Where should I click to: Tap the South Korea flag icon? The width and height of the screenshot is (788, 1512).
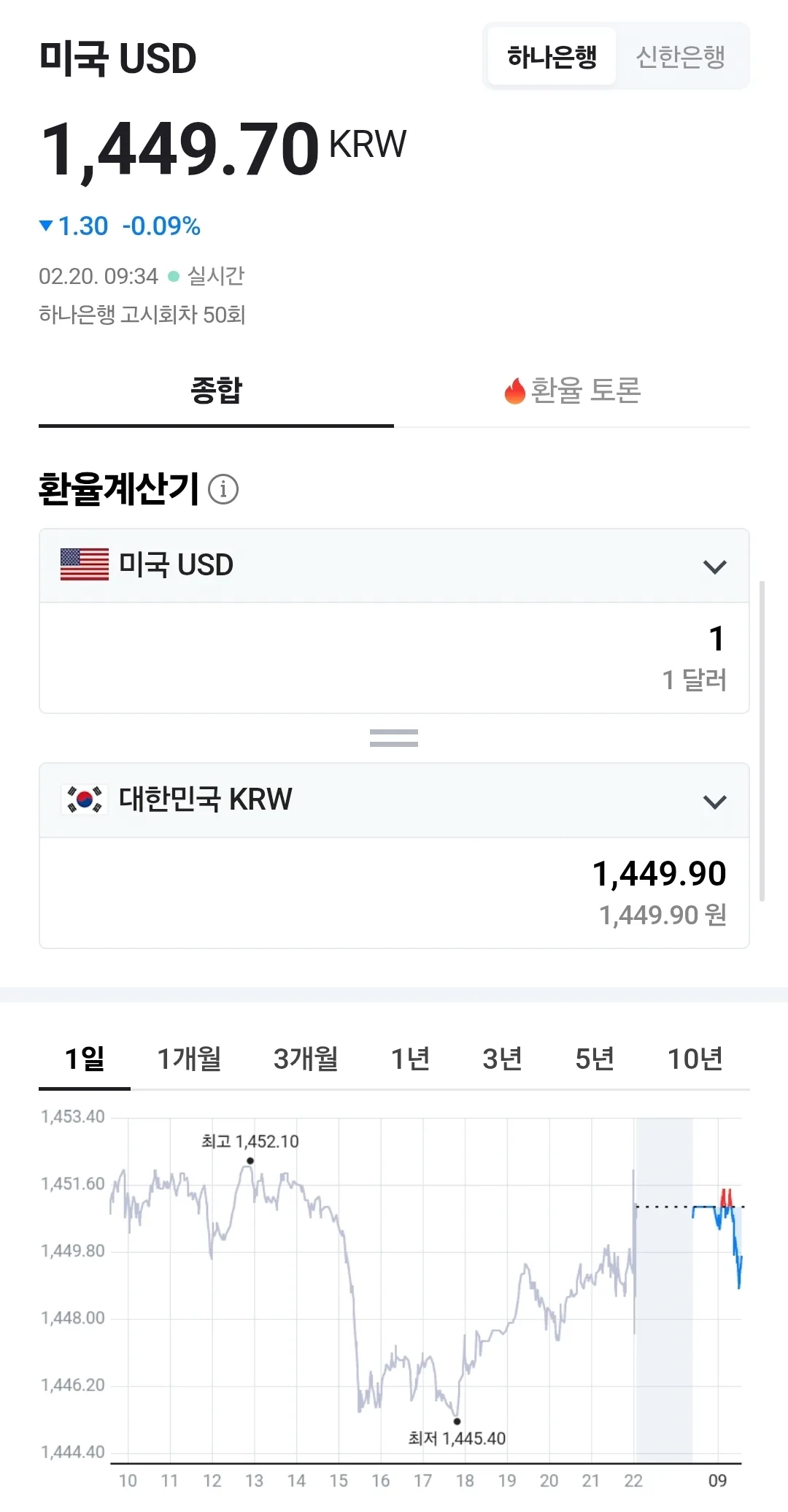coord(85,799)
